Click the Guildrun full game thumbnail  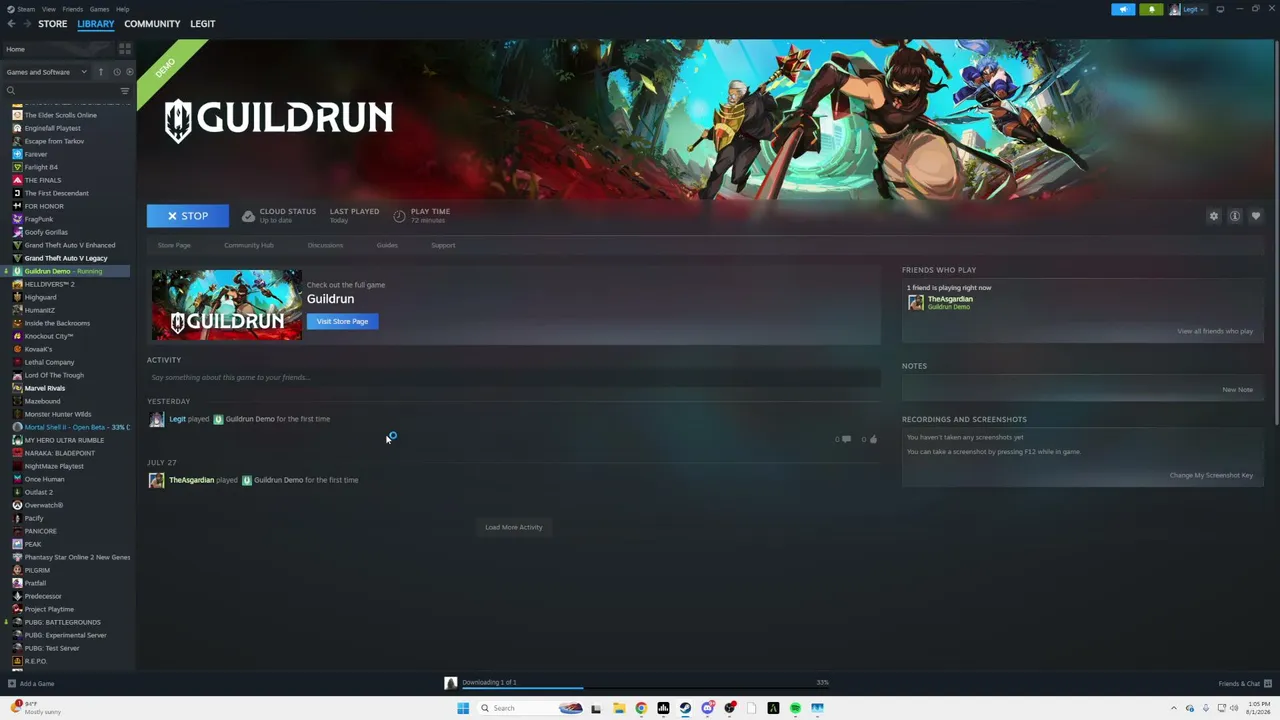coord(226,305)
